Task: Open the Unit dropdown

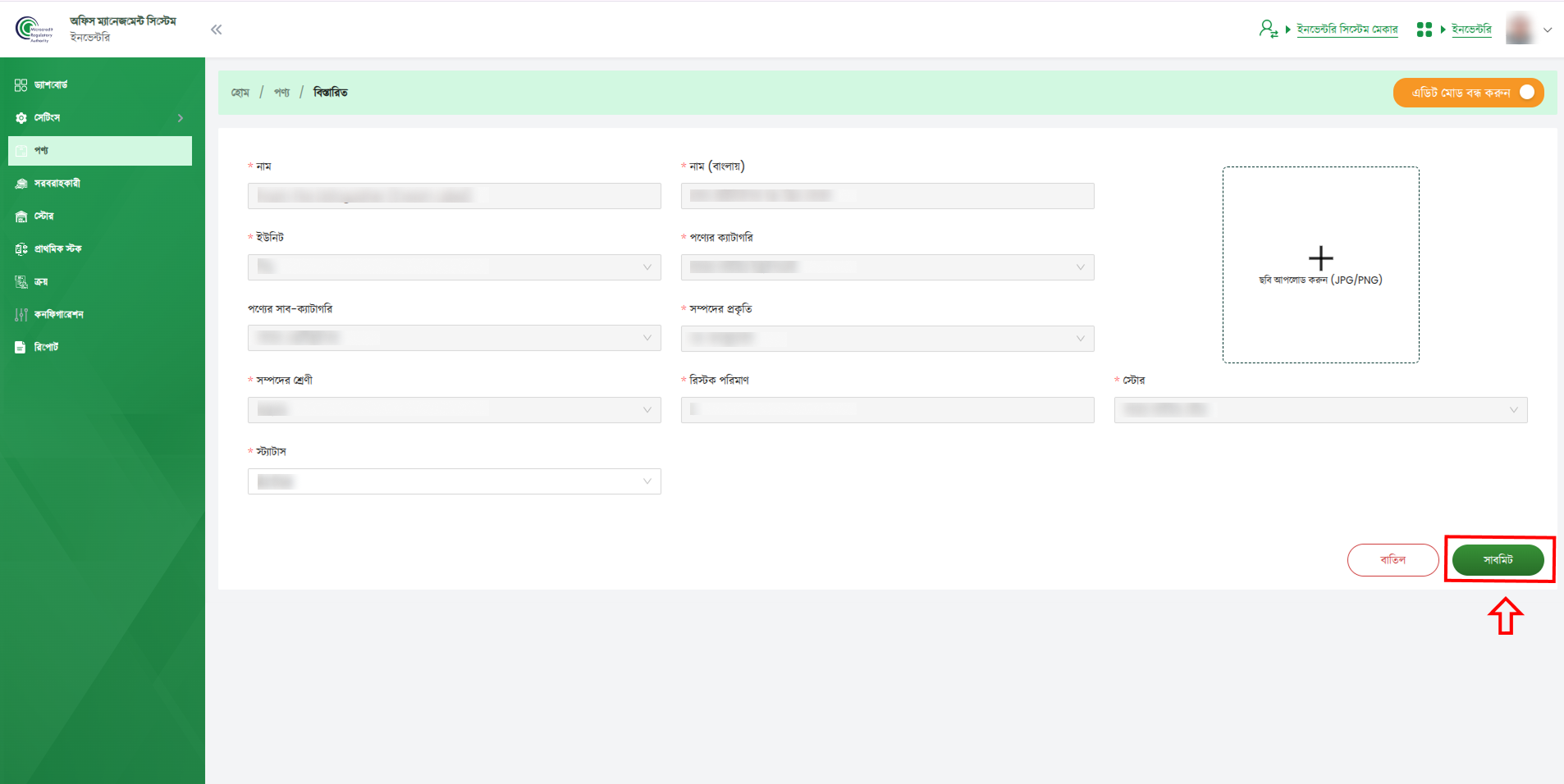Action: tap(454, 267)
